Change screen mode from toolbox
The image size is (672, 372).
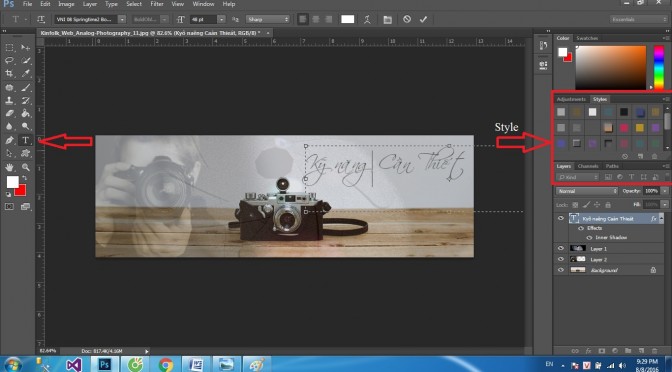pos(26,207)
